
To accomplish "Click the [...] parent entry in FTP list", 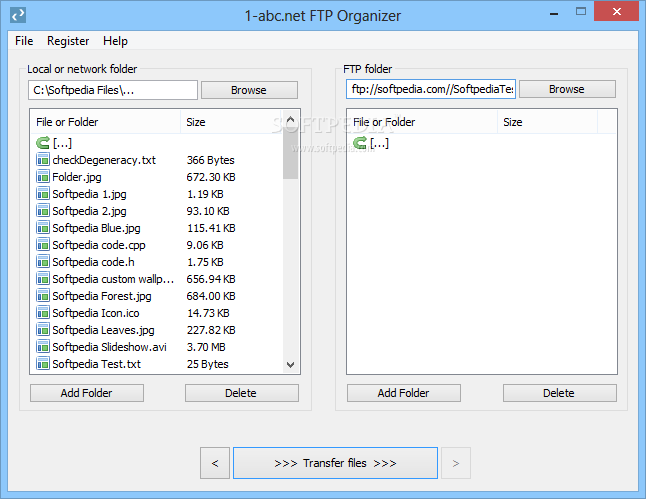I will (379, 143).
